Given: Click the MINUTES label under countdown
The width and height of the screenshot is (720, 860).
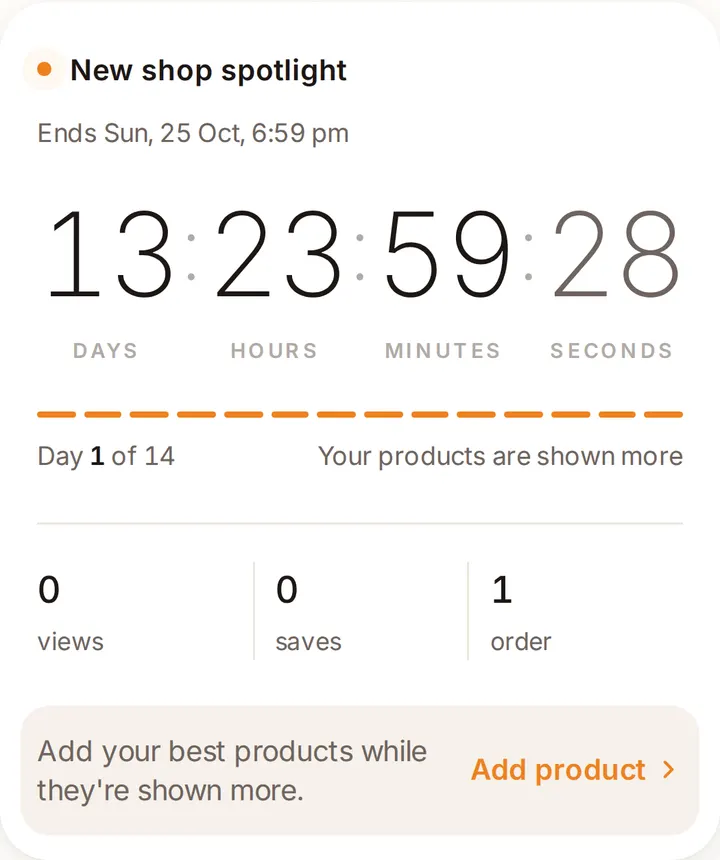Looking at the screenshot, I should [x=443, y=350].
